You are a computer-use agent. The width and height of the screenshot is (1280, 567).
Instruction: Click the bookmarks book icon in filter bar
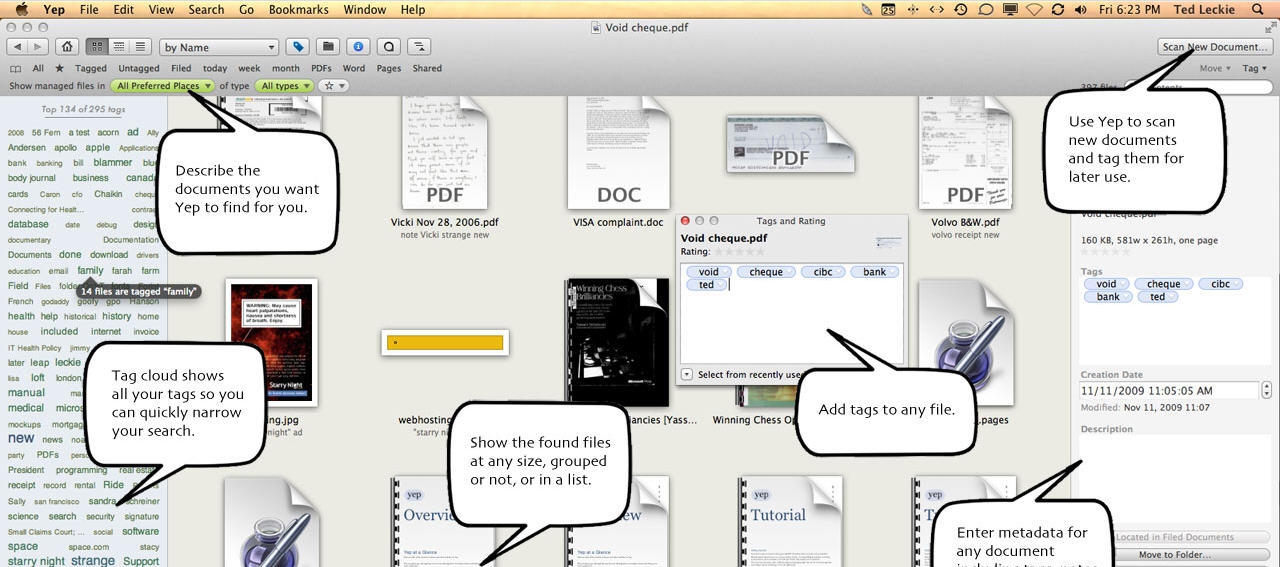(x=13, y=69)
